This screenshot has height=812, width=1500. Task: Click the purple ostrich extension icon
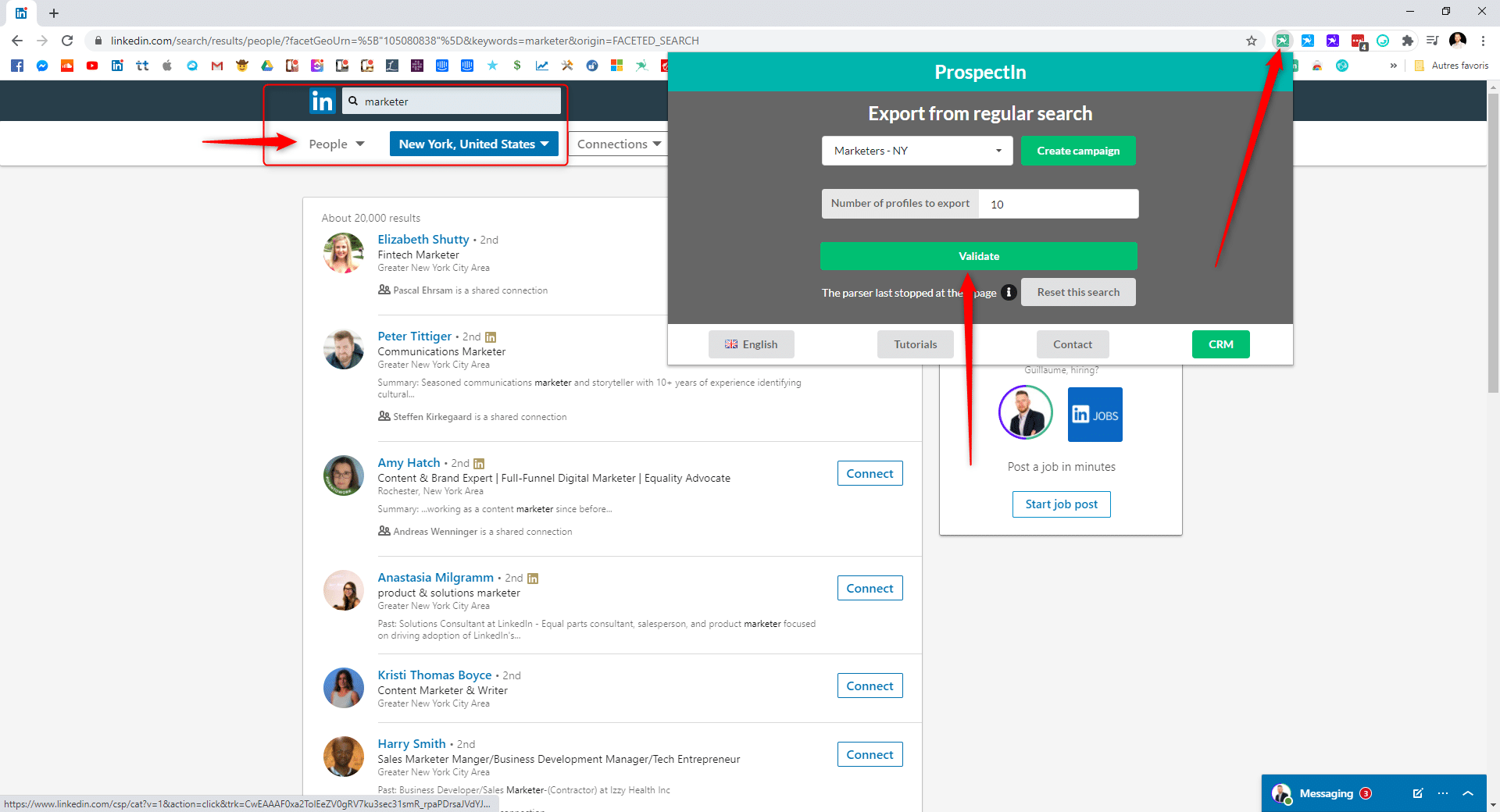[1333, 41]
